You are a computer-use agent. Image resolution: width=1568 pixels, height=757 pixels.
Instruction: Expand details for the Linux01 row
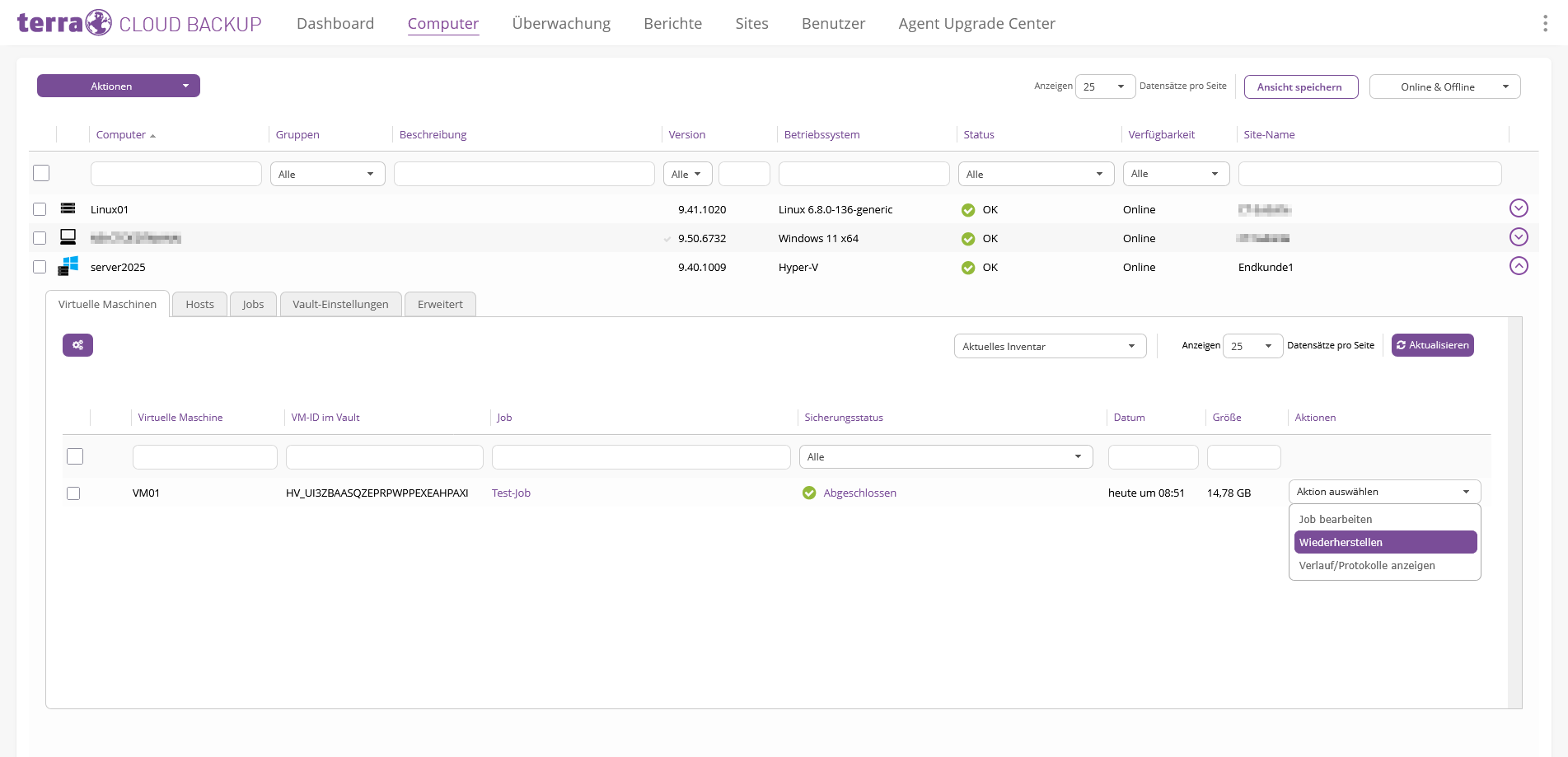pos(1519,208)
